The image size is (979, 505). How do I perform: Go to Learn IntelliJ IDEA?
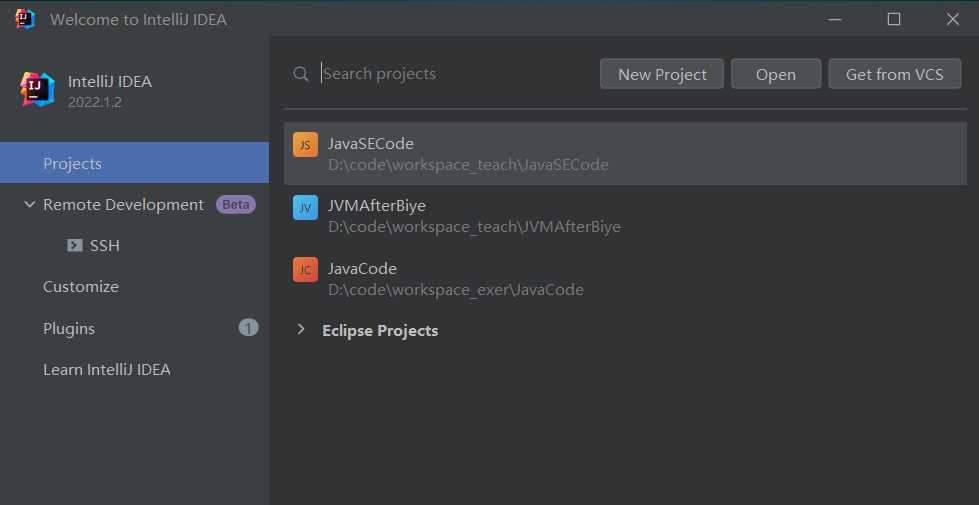pyautogui.click(x=107, y=370)
